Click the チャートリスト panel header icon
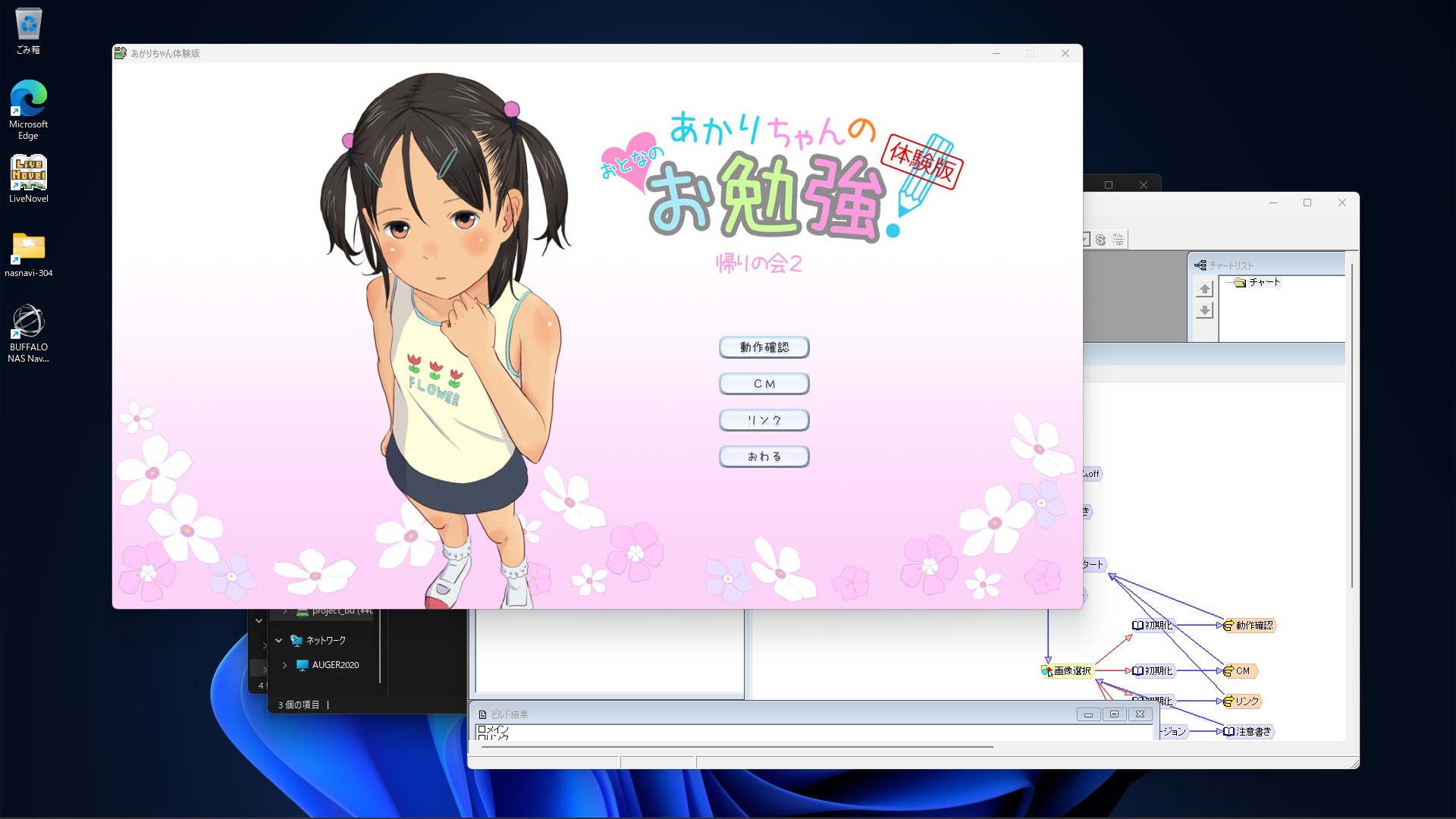The width and height of the screenshot is (1456, 819). click(1200, 265)
